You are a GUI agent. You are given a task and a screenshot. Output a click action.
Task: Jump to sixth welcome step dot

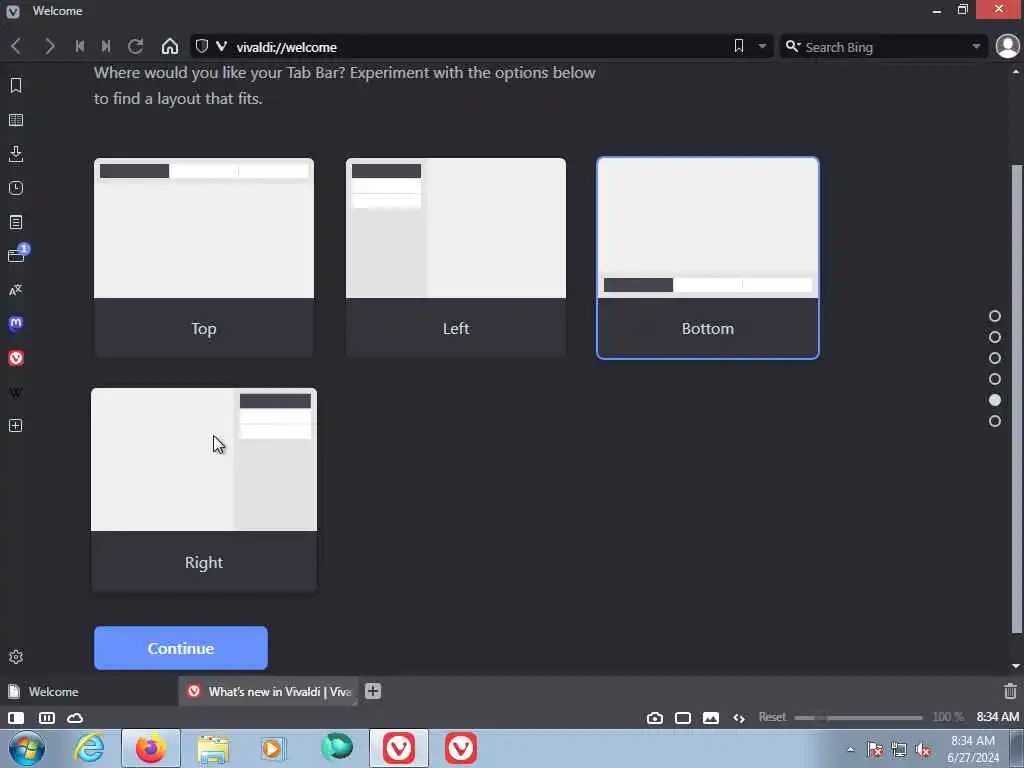(995, 421)
